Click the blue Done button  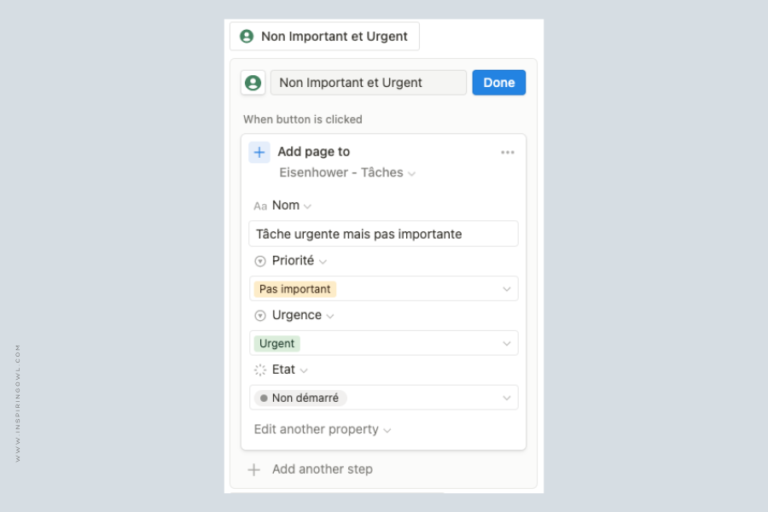(x=499, y=82)
